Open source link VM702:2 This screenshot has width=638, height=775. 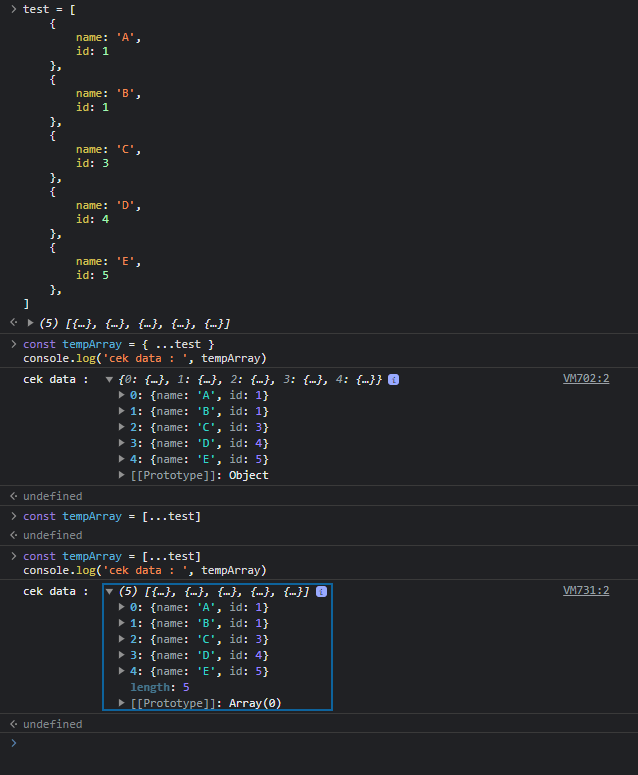click(586, 379)
